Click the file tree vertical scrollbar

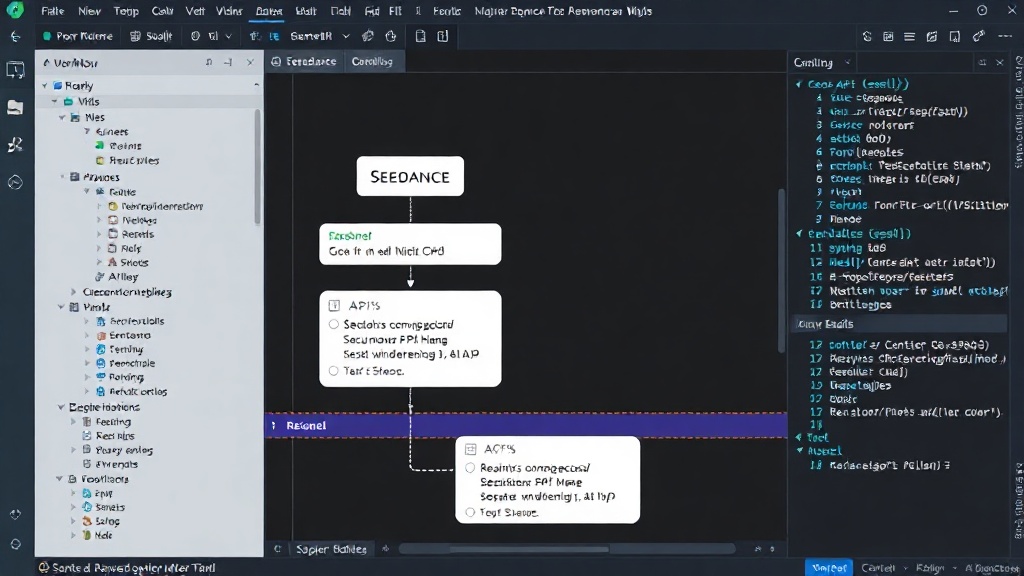tap(257, 167)
